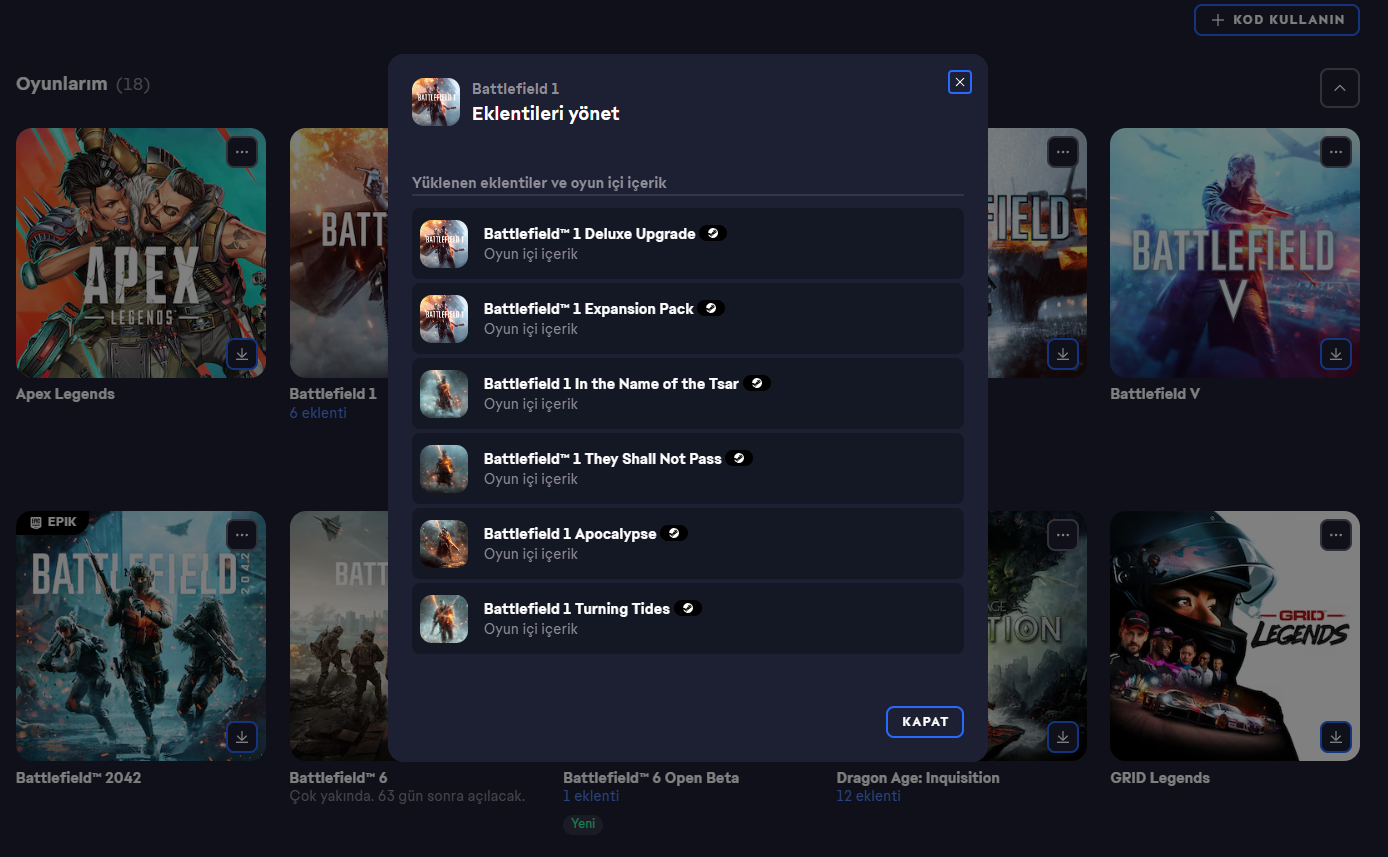
Task: Click the KAPAT button
Action: 925,722
